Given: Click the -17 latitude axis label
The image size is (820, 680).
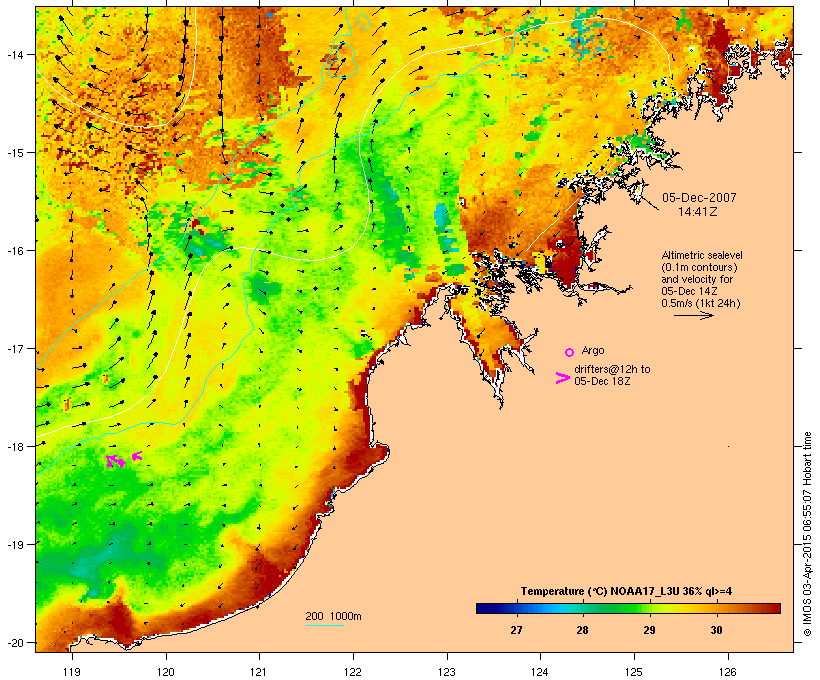Looking at the screenshot, I should (x=14, y=348).
